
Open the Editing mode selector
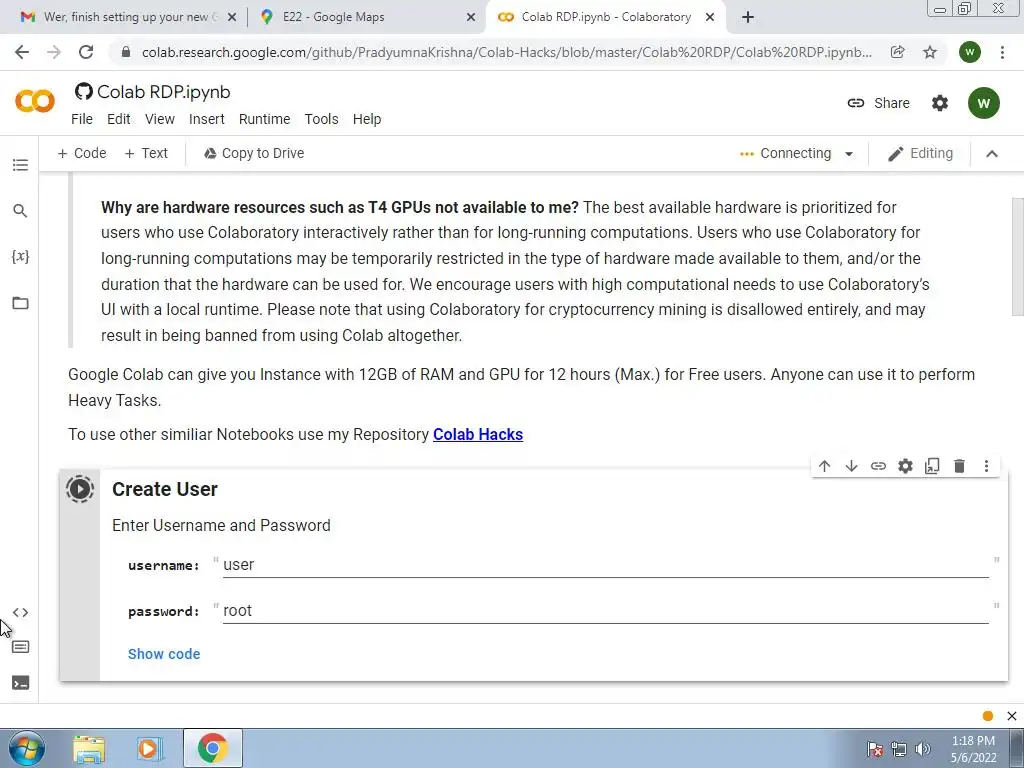[x=920, y=153]
